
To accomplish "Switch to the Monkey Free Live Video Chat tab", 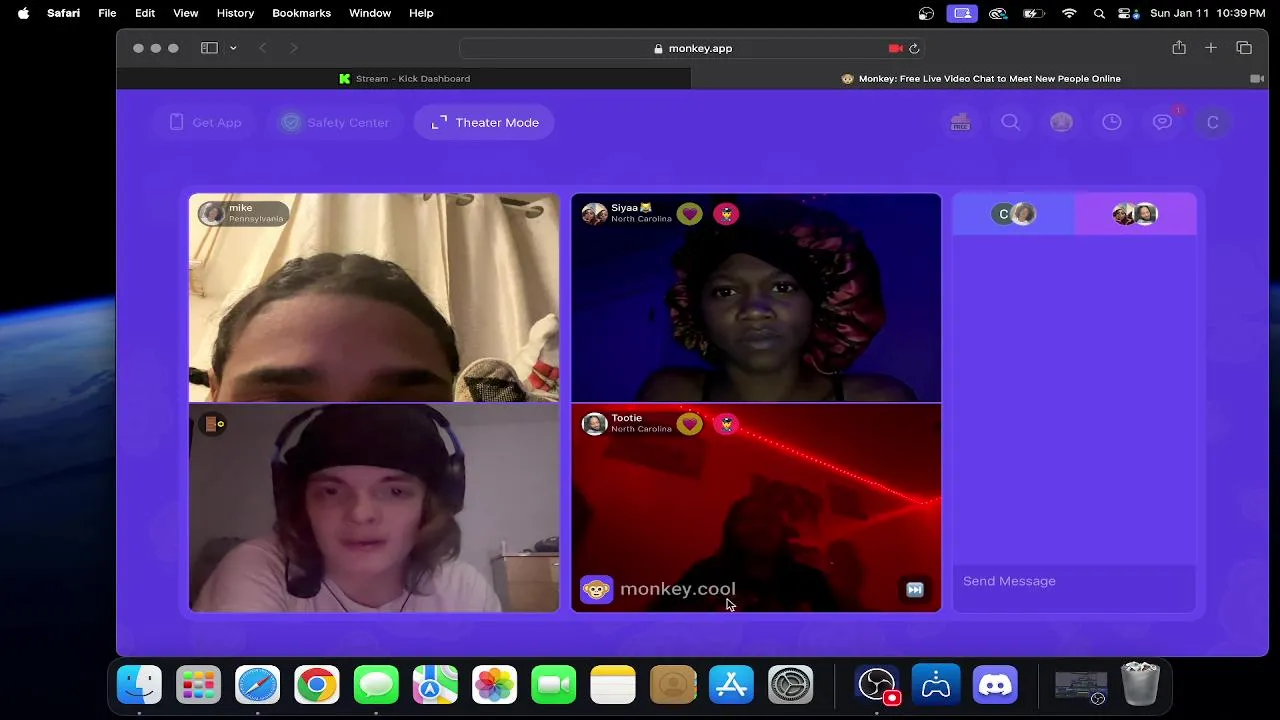I will (x=980, y=78).
